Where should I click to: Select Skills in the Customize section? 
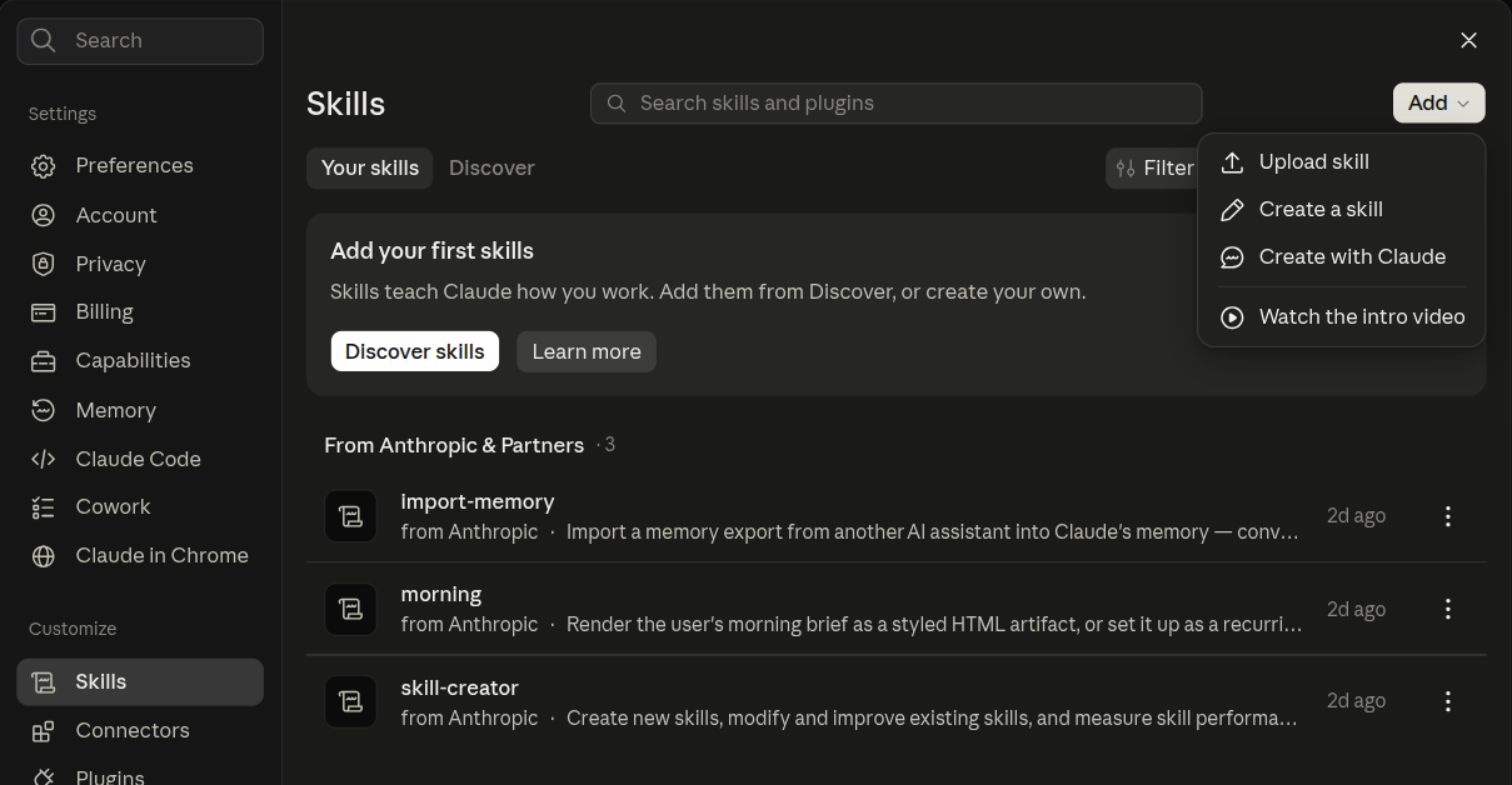(x=140, y=682)
